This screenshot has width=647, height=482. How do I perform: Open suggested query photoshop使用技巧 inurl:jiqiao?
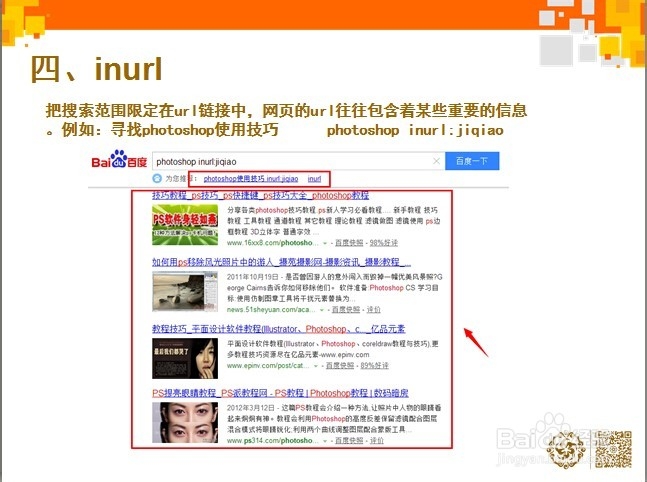(x=250, y=179)
